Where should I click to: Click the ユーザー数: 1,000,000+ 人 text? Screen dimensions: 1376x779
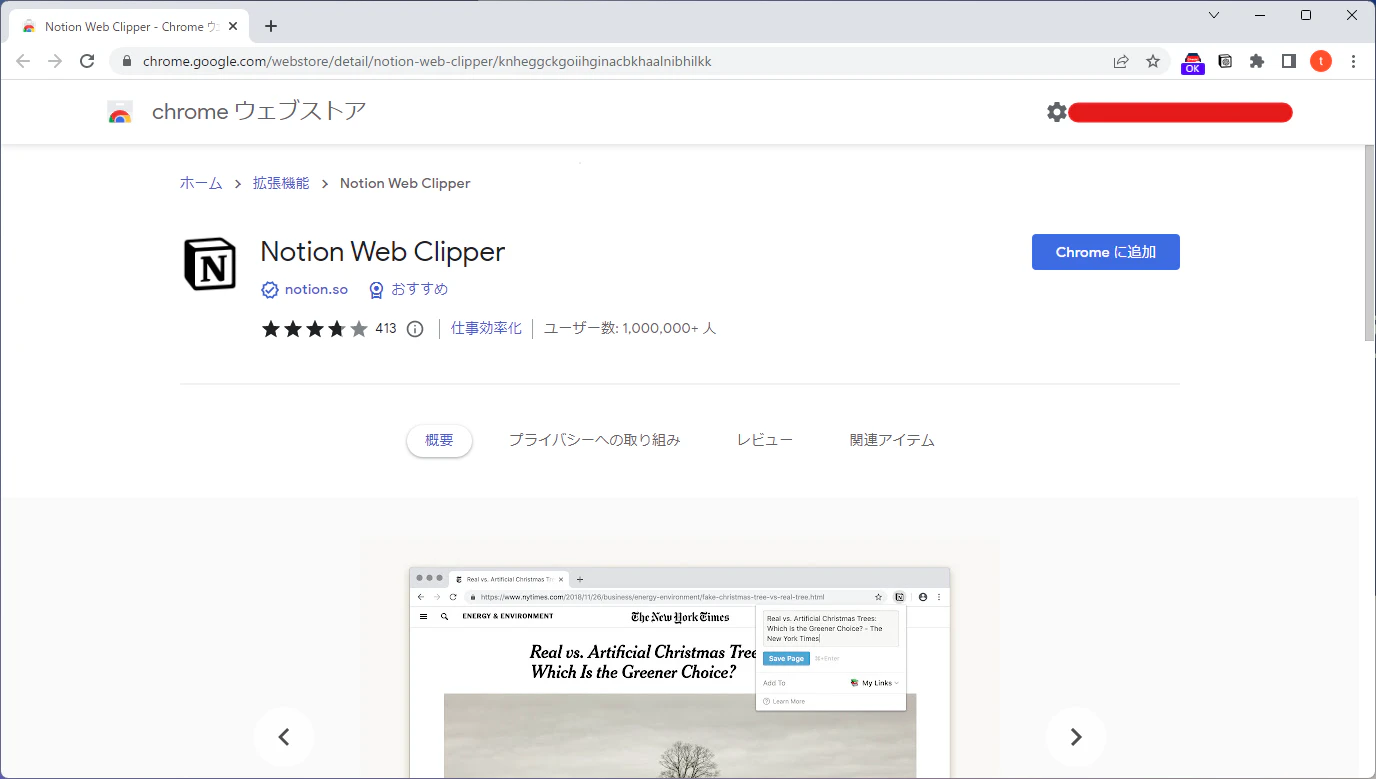pyautogui.click(x=630, y=328)
